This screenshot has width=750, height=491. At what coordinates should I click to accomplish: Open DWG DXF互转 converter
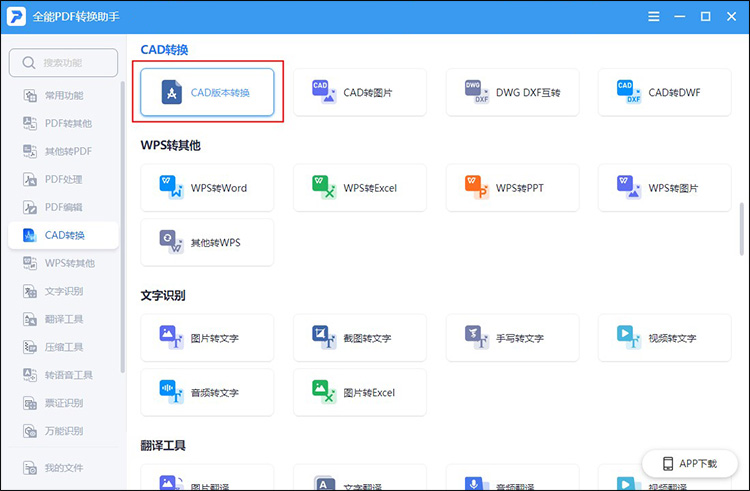512,92
